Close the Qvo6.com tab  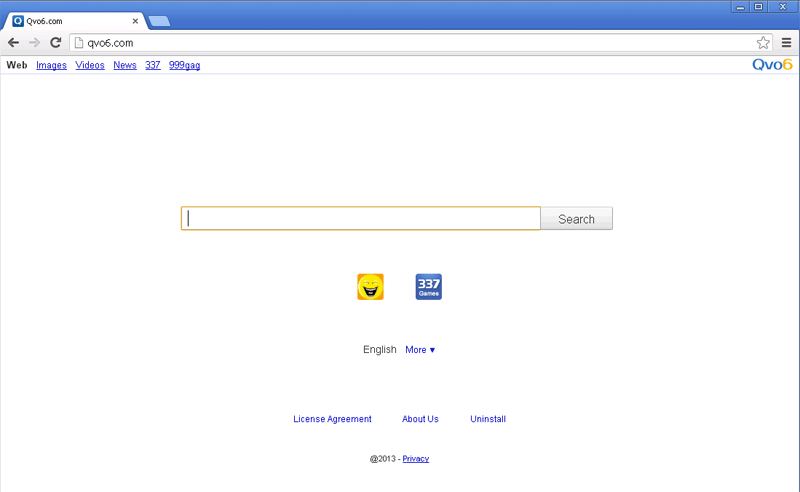pos(135,21)
